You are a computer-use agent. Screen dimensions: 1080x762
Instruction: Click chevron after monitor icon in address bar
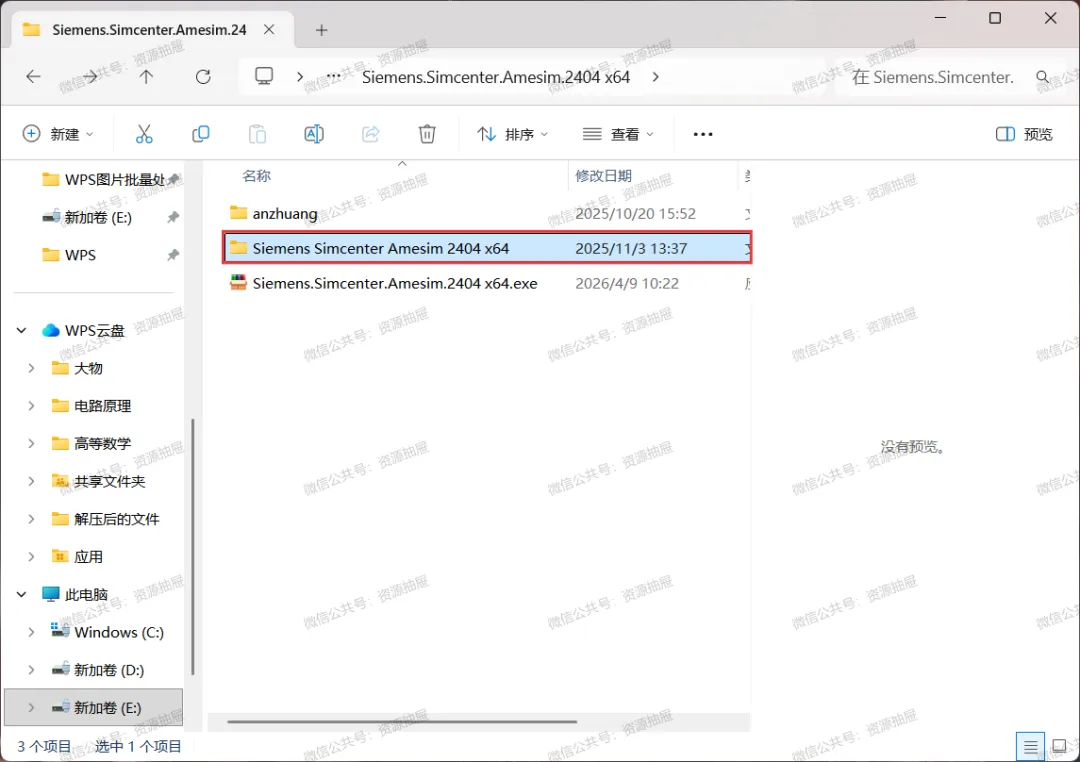[x=300, y=77]
